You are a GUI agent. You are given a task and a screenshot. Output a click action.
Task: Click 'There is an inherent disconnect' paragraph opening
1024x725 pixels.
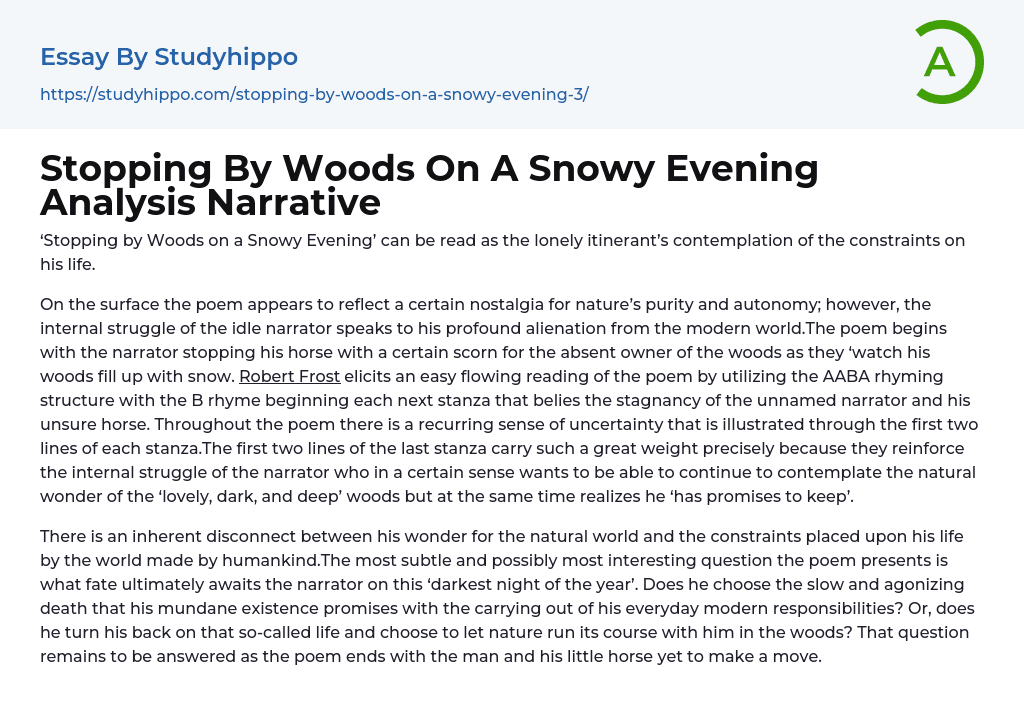(163, 536)
